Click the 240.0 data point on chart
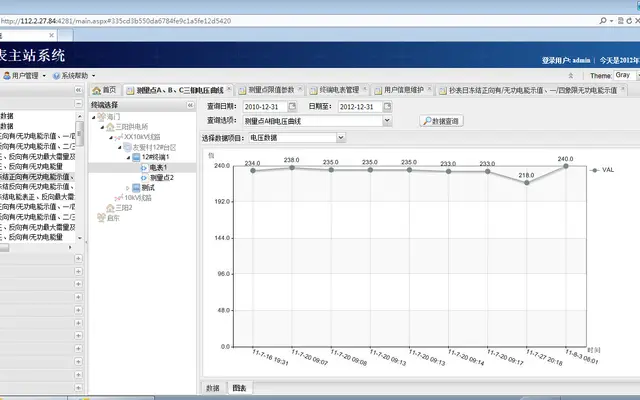Viewport: 640px width, 400px height. tap(566, 166)
